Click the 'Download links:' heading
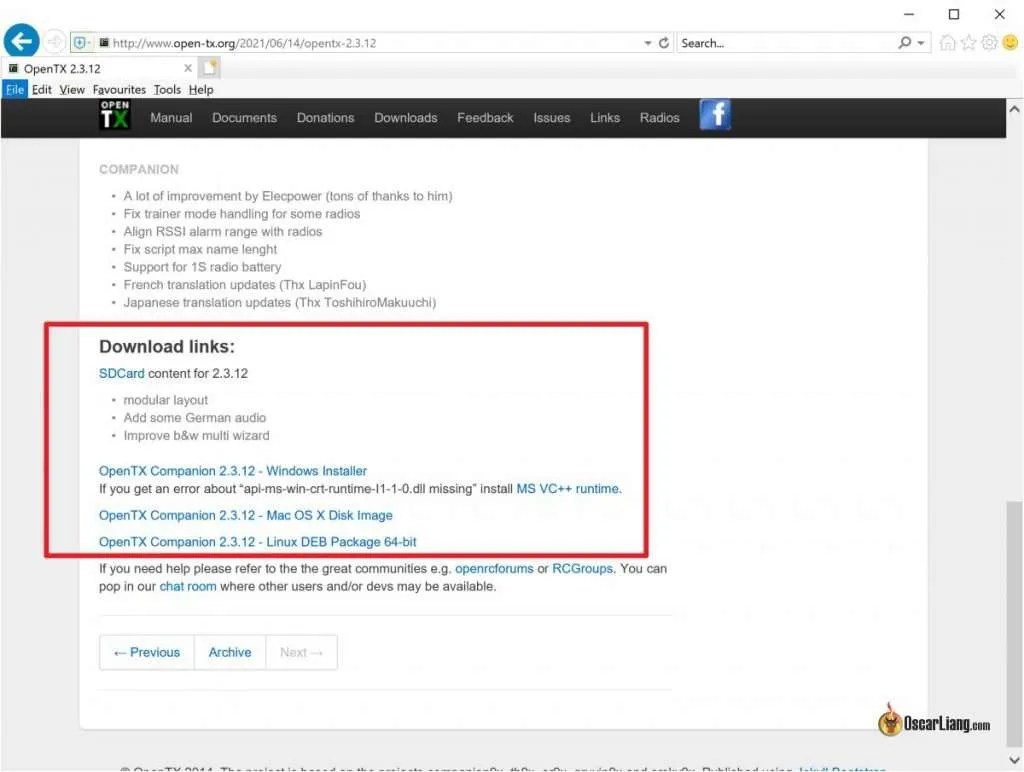 click(167, 347)
